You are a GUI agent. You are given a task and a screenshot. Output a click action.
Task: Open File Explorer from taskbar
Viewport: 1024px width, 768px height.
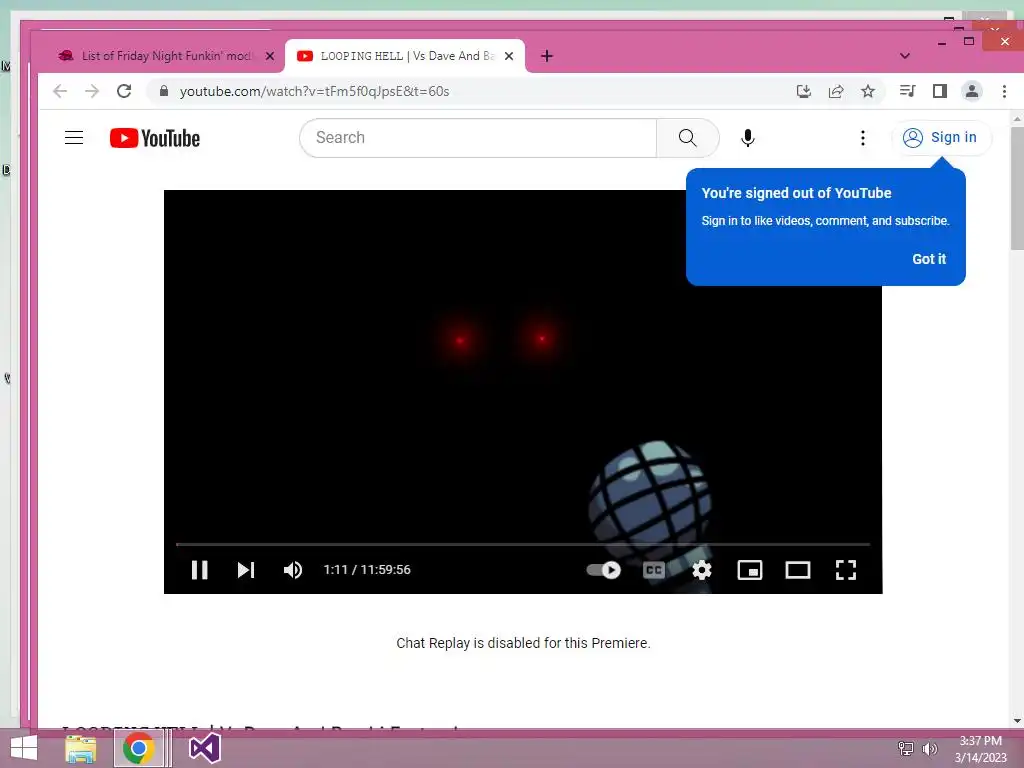click(x=80, y=748)
